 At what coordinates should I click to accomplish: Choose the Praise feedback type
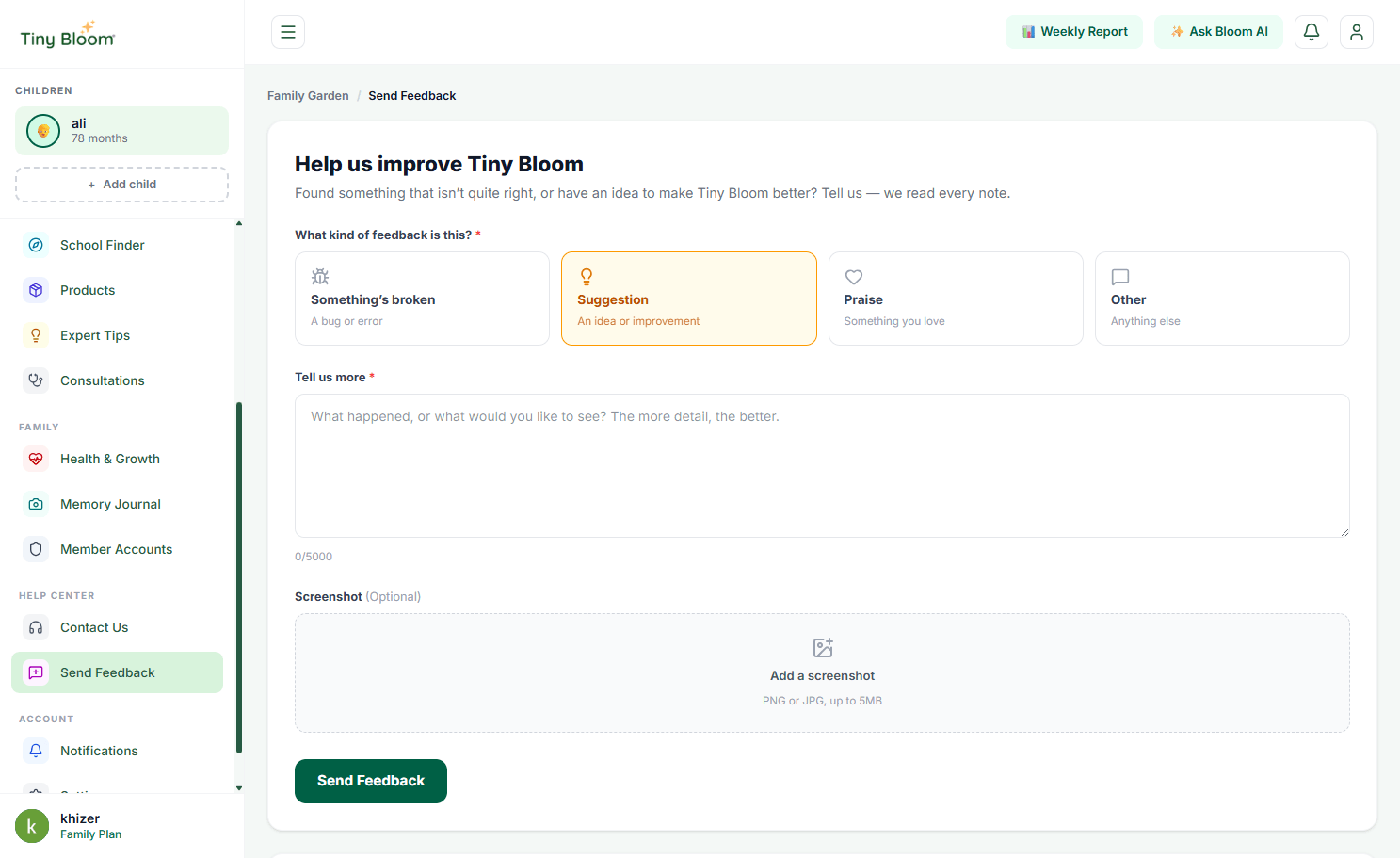coord(956,299)
